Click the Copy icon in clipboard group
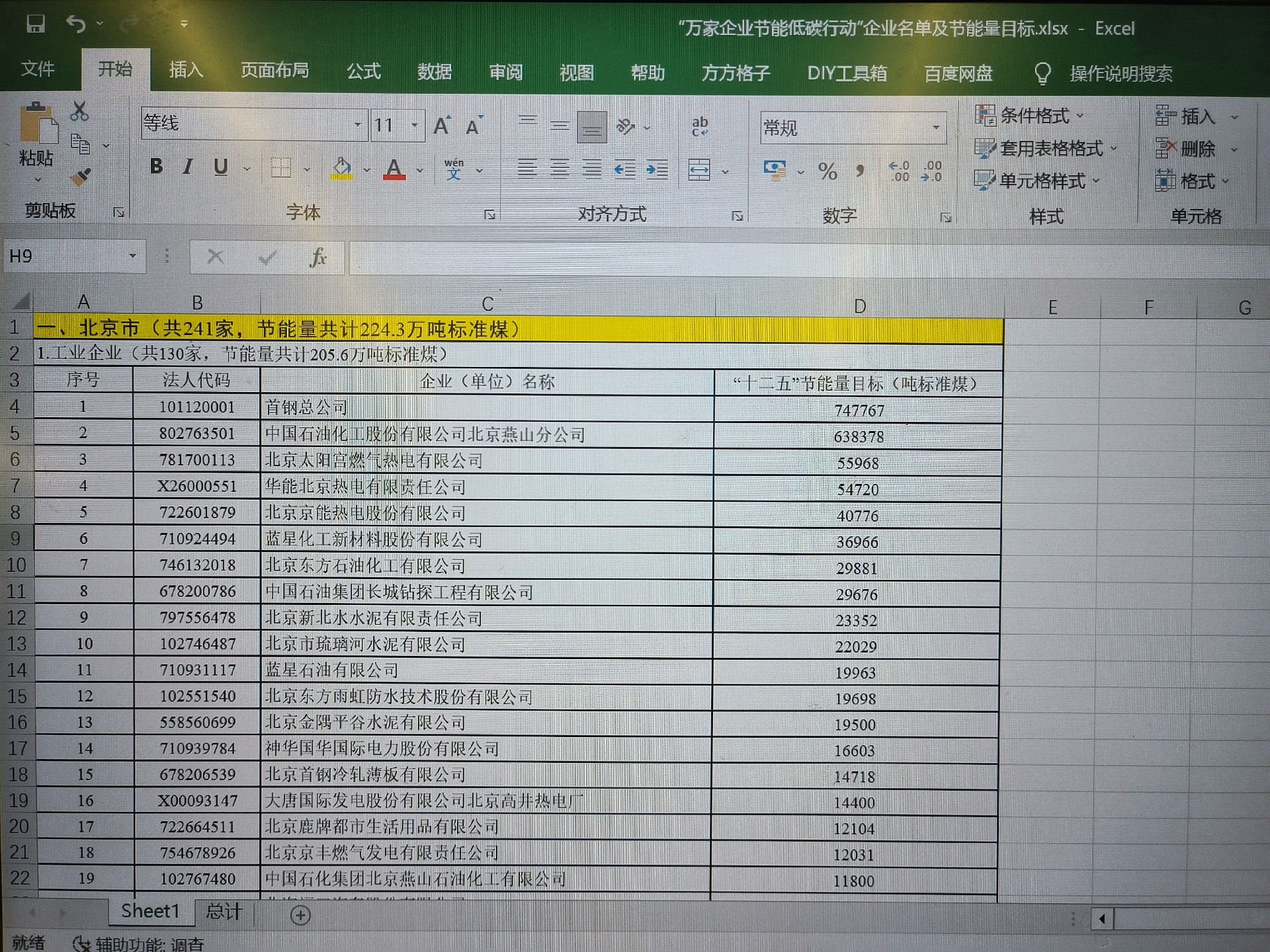Viewport: 1270px width, 952px height. [81, 143]
